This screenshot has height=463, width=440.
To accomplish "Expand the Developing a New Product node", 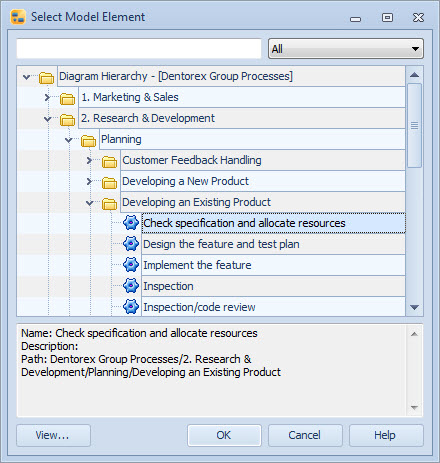I will tap(89, 181).
